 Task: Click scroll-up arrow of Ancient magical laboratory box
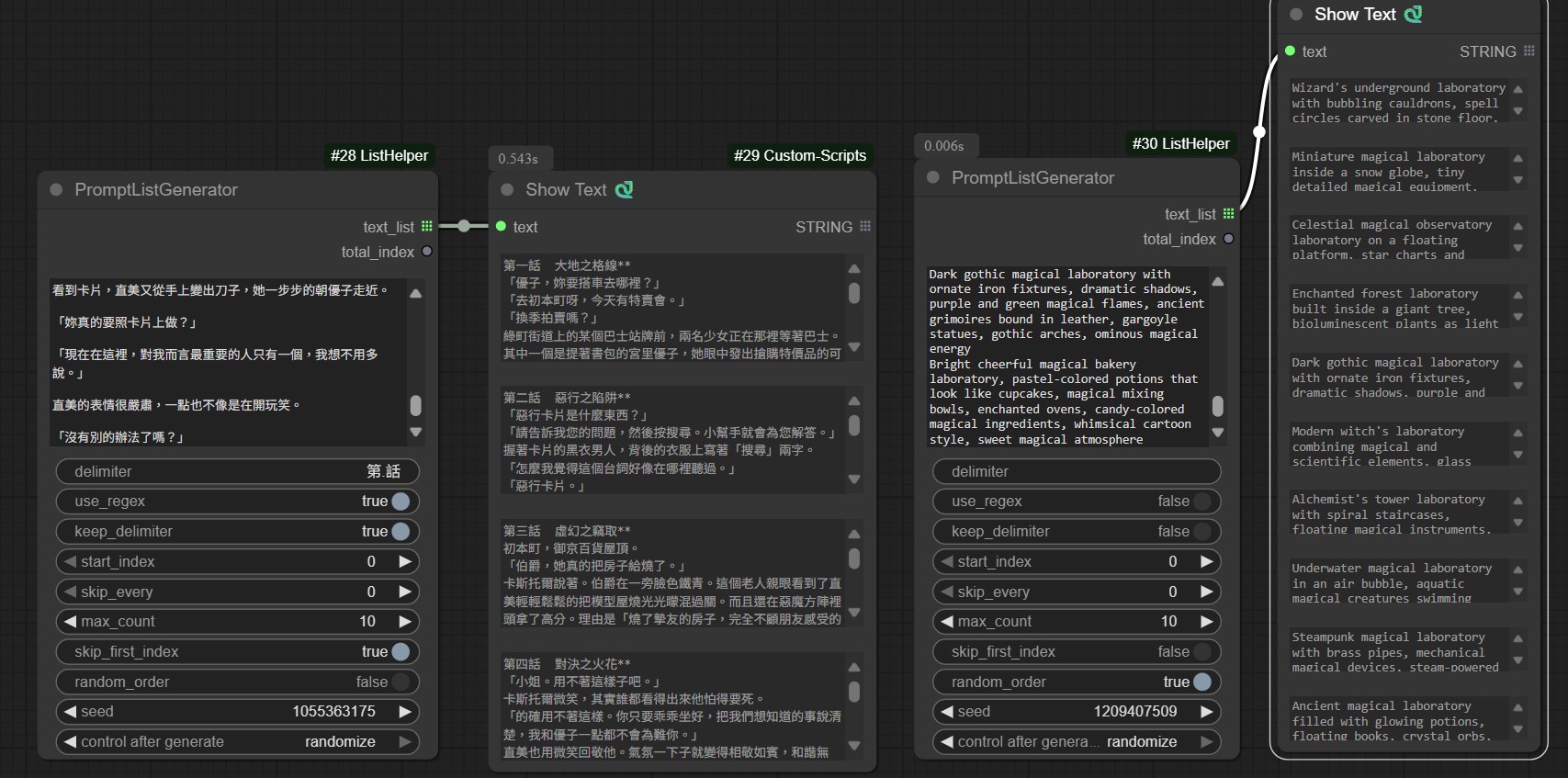pos(1518,707)
